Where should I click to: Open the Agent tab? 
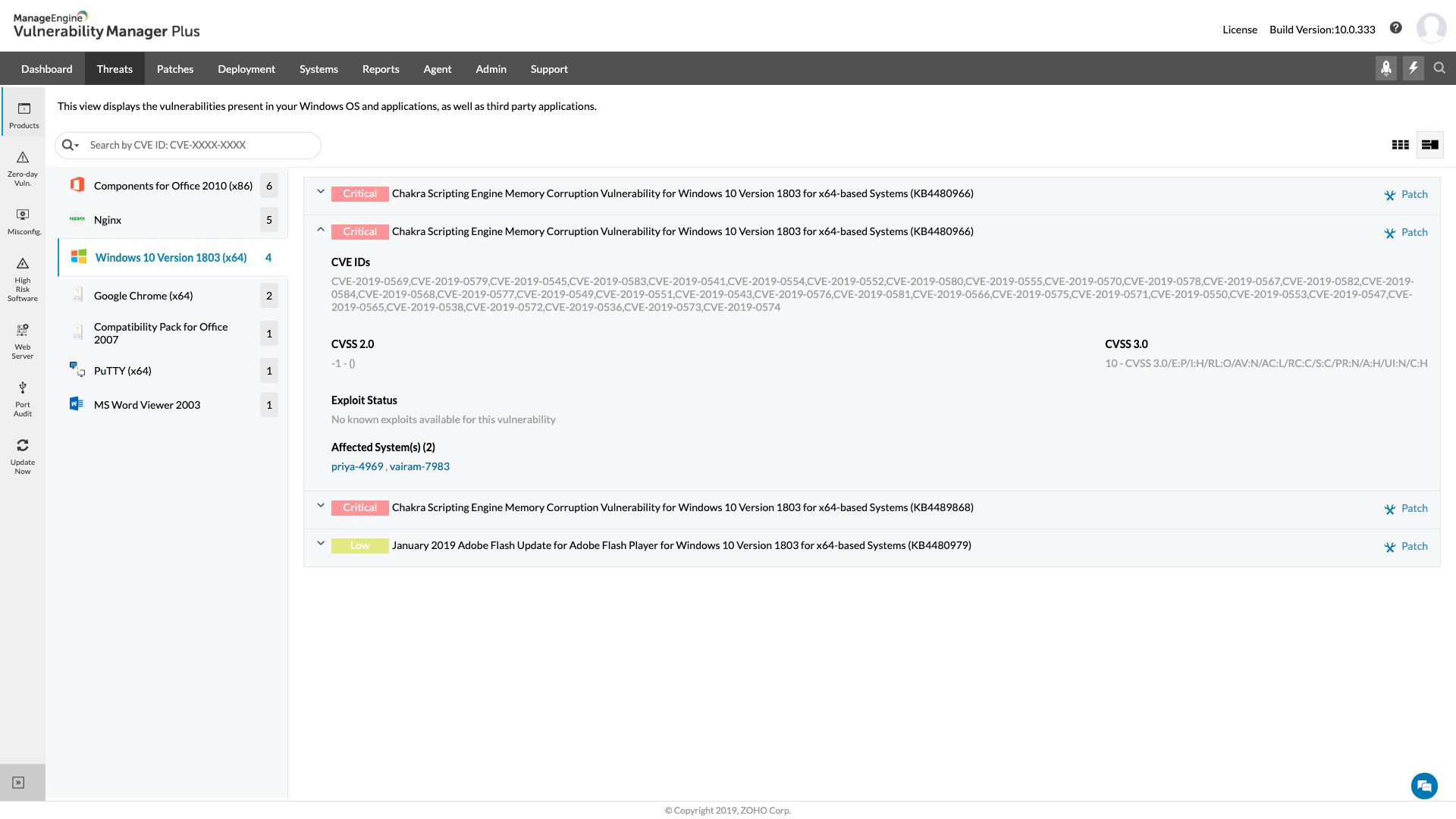(438, 68)
